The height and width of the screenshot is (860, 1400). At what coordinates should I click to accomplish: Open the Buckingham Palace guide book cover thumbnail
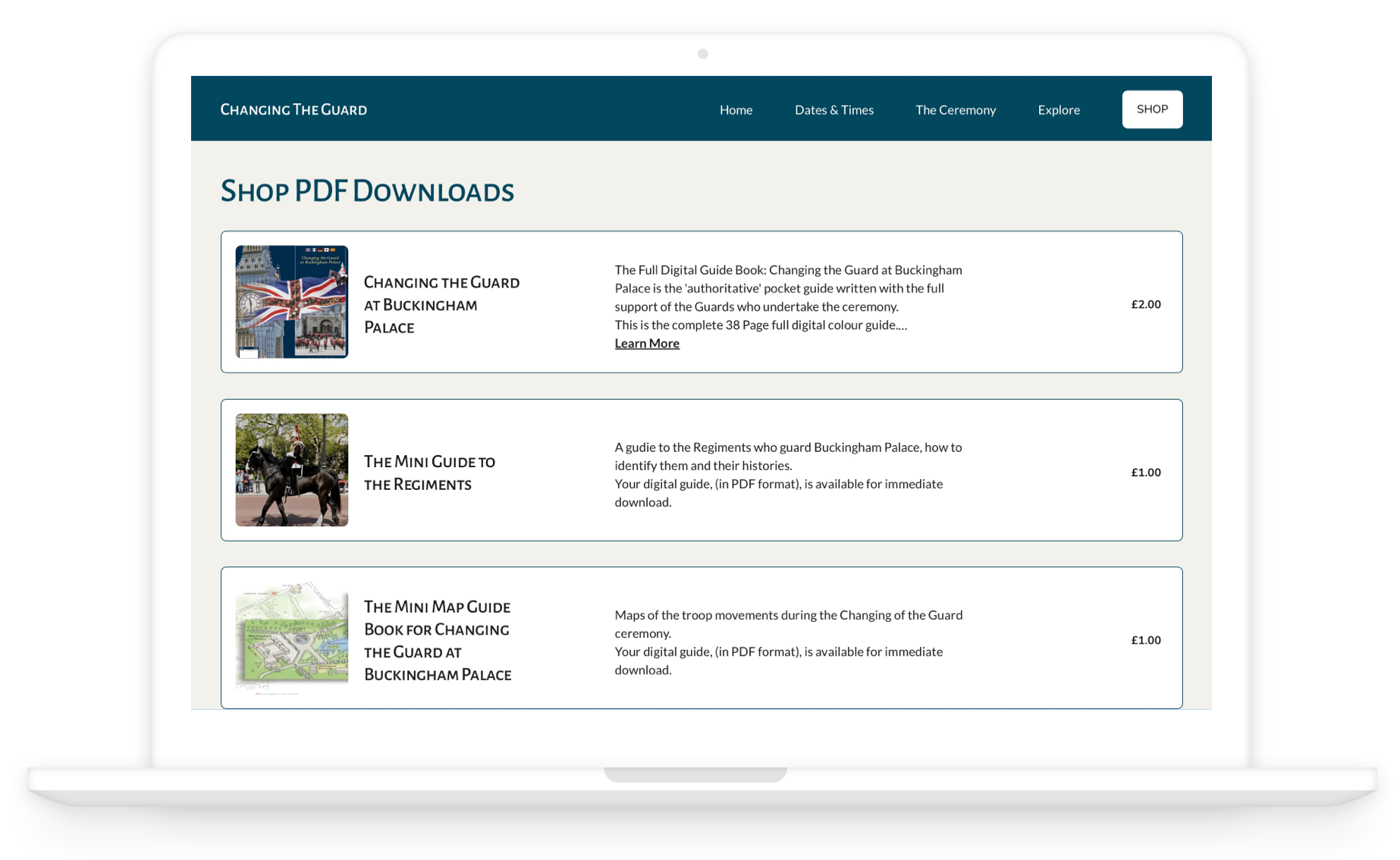click(x=292, y=302)
